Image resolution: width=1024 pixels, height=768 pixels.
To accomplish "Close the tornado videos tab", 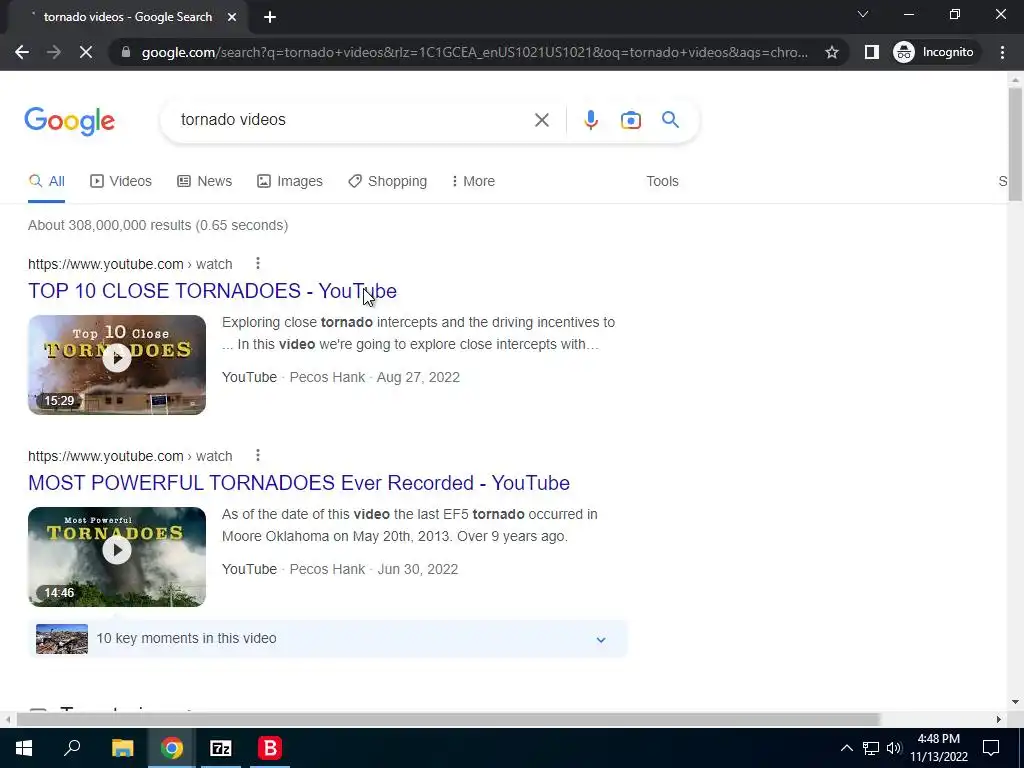I will [x=232, y=17].
